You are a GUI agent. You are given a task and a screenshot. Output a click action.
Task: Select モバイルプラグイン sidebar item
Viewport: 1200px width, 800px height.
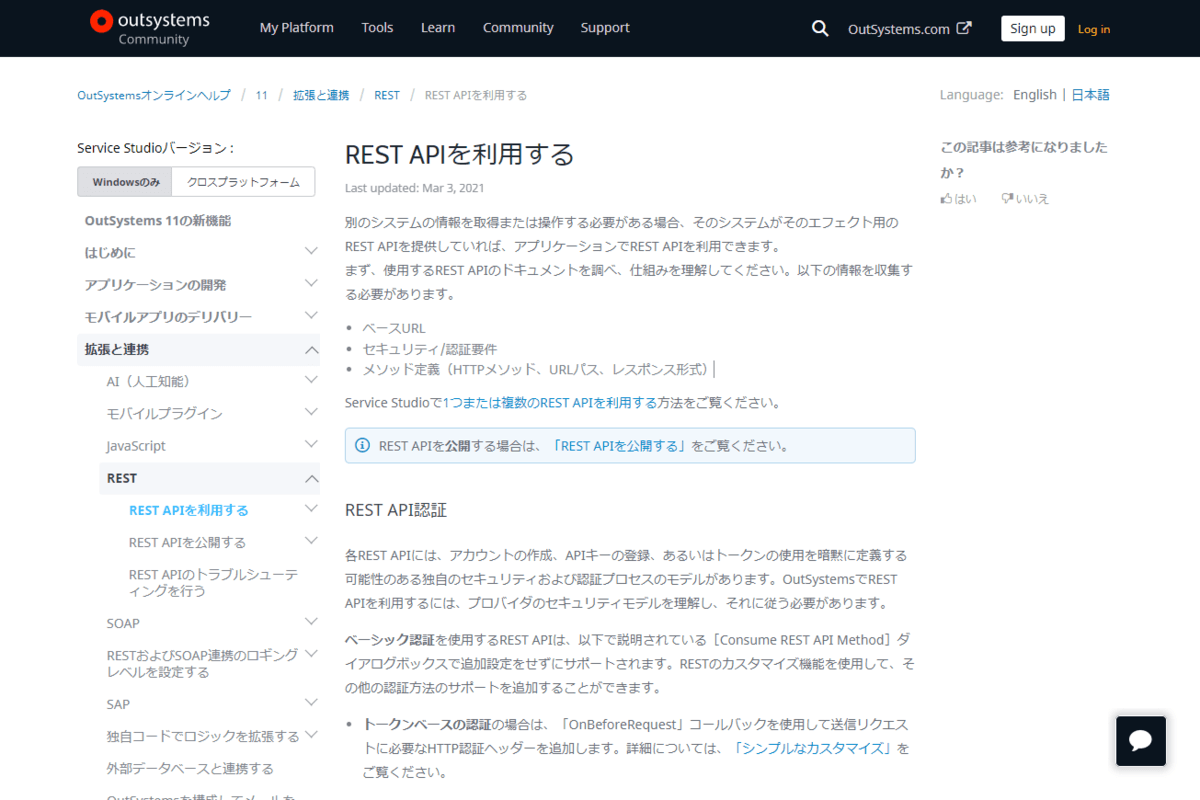click(x=164, y=414)
